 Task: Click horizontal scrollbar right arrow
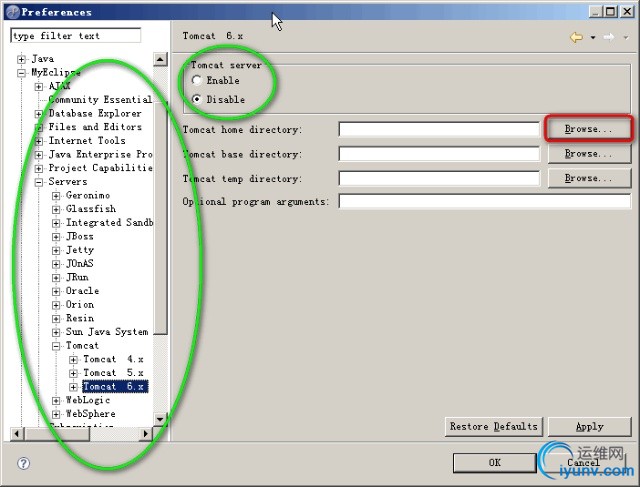pyautogui.click(x=146, y=434)
